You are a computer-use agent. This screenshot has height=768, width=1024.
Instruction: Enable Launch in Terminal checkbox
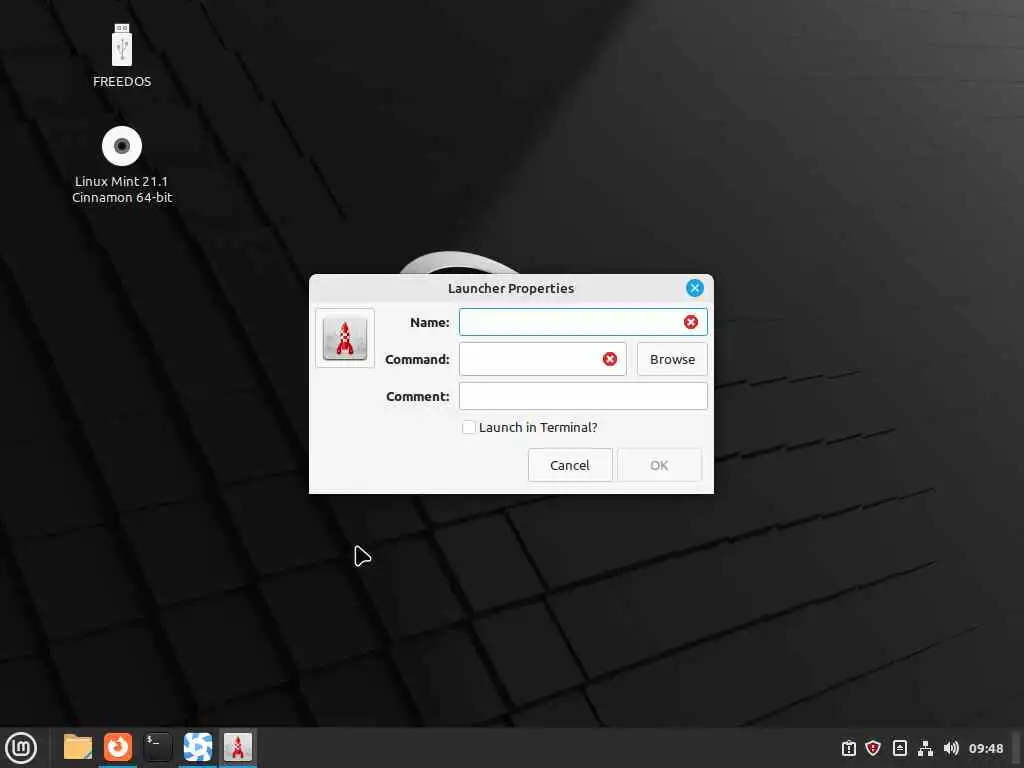pos(468,427)
